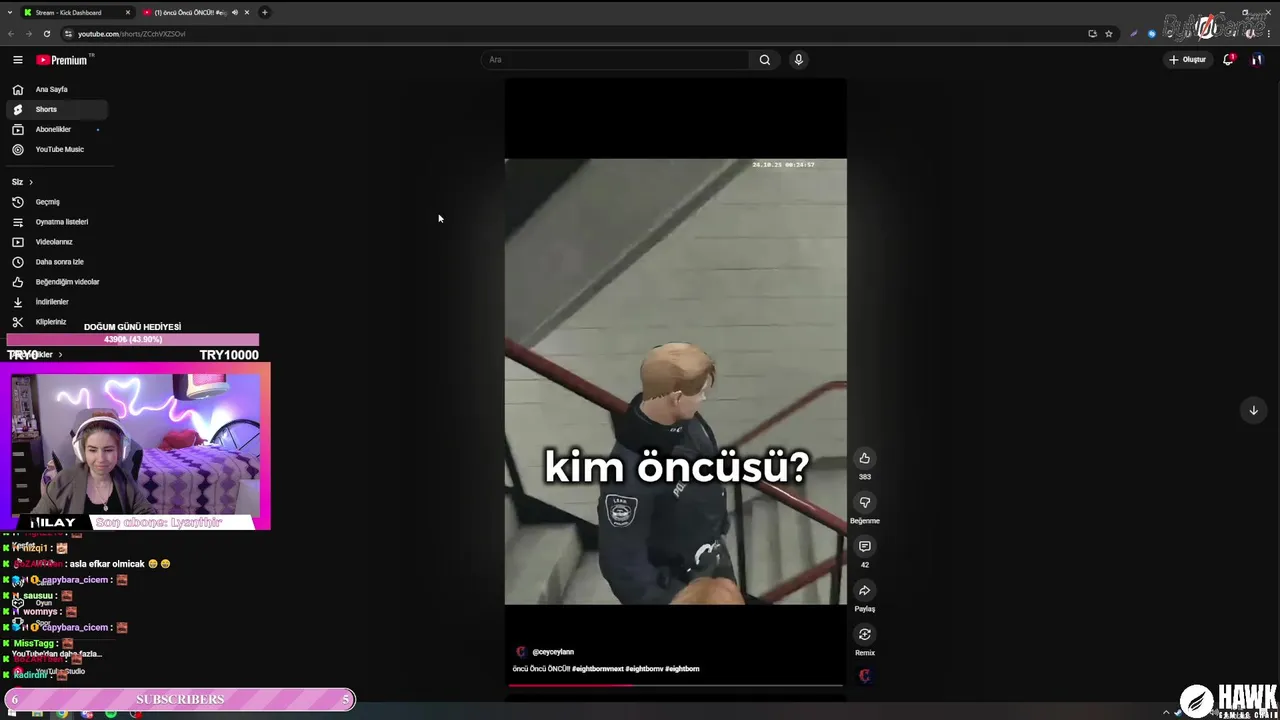Open YouTube Music from sidebar
The height and width of the screenshot is (720, 1280).
click(56, 149)
